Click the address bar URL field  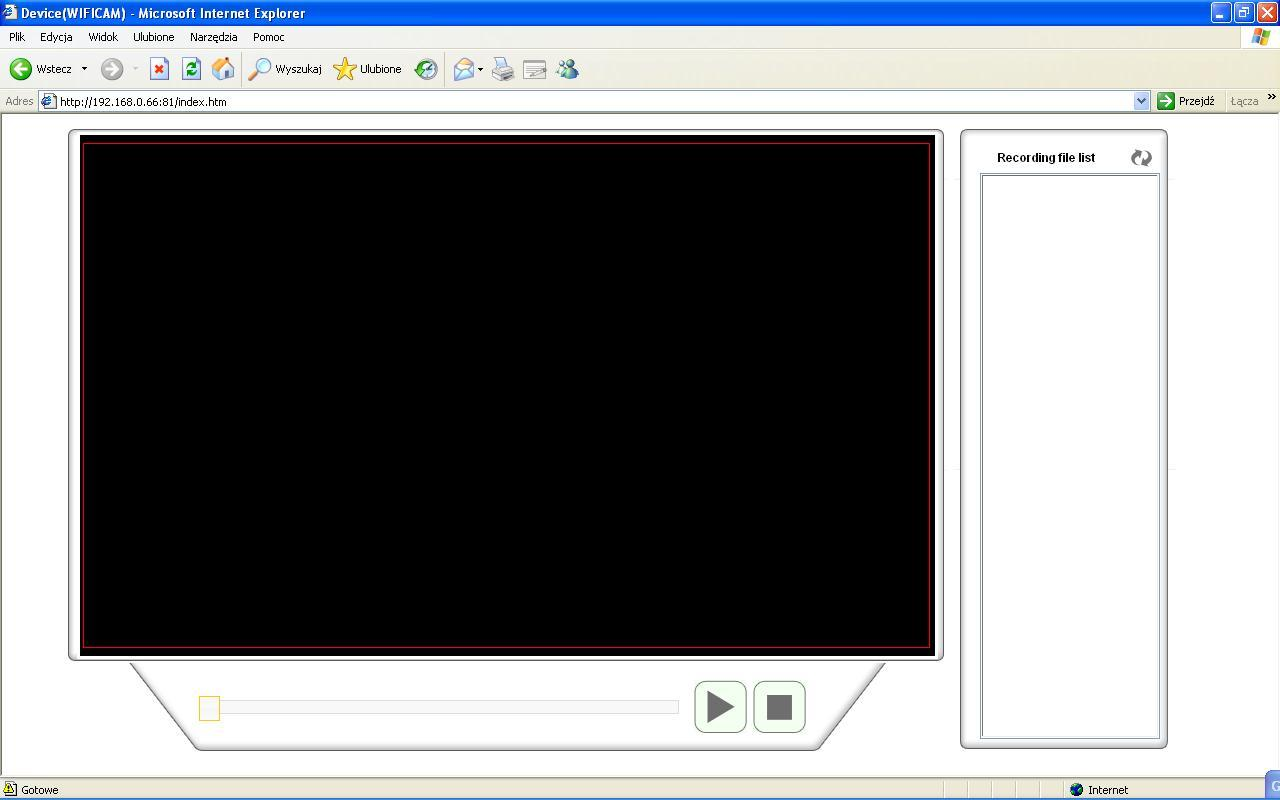pyautogui.click(x=594, y=101)
